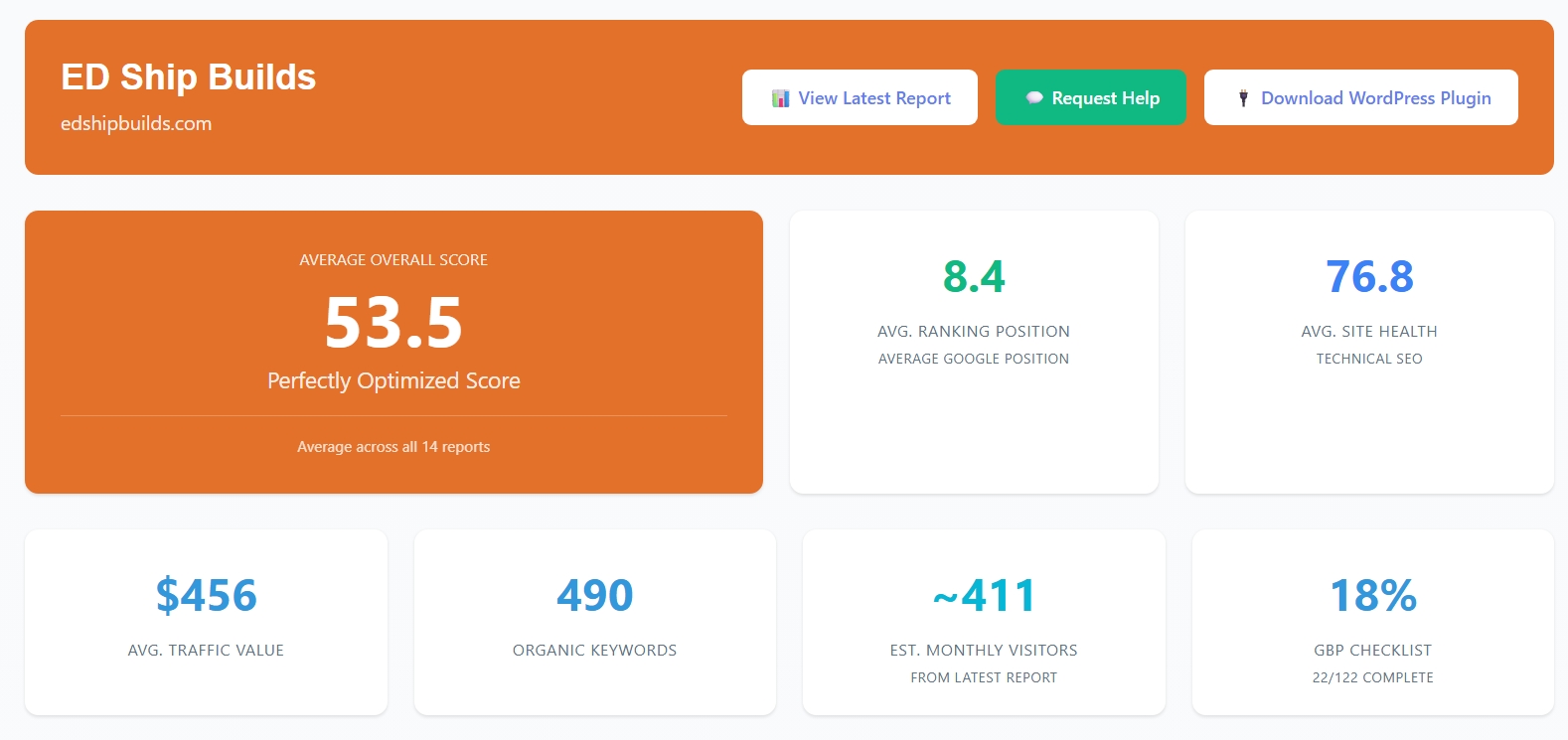1568x740 pixels.
Task: Click the Perfectly Optimized Score text
Action: point(393,381)
